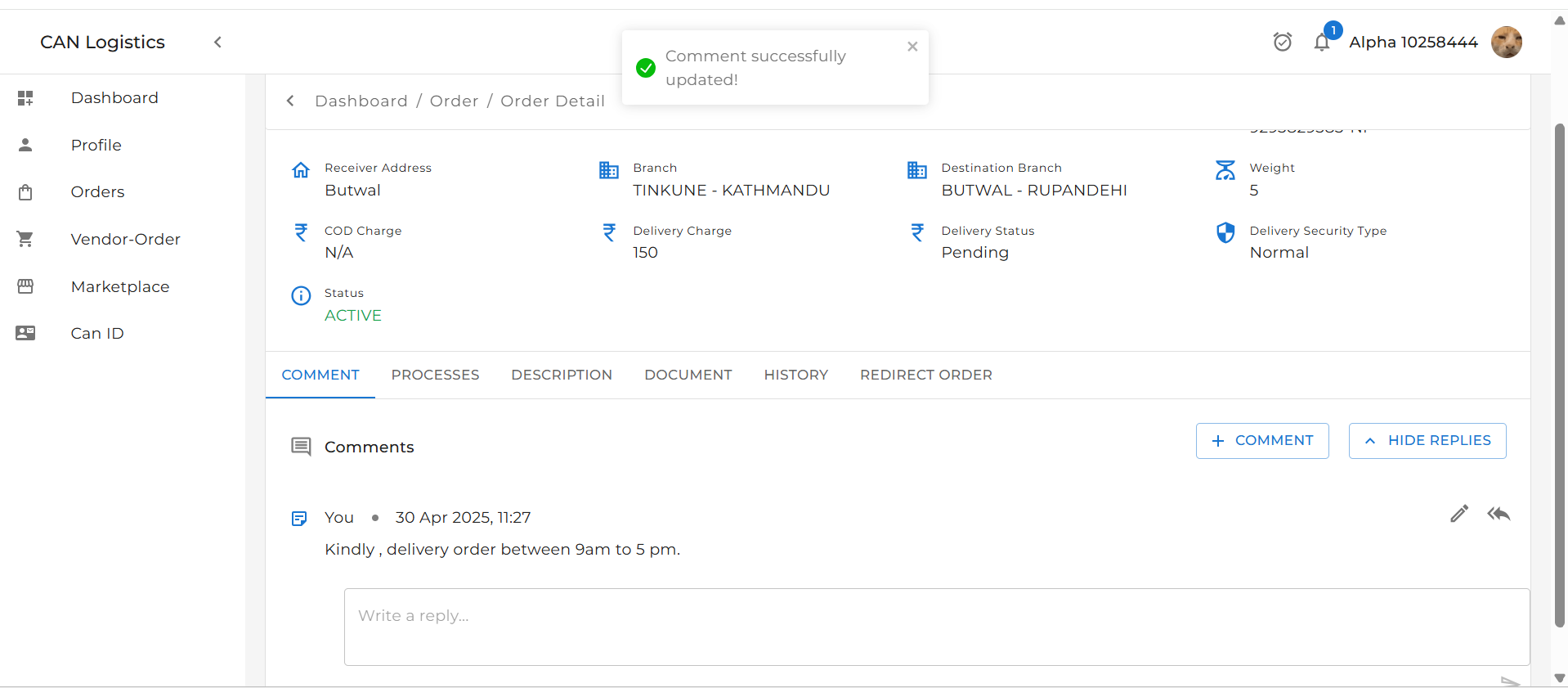Add a new comment with + COMMENT
This screenshot has width=1568, height=688.
click(1262, 441)
